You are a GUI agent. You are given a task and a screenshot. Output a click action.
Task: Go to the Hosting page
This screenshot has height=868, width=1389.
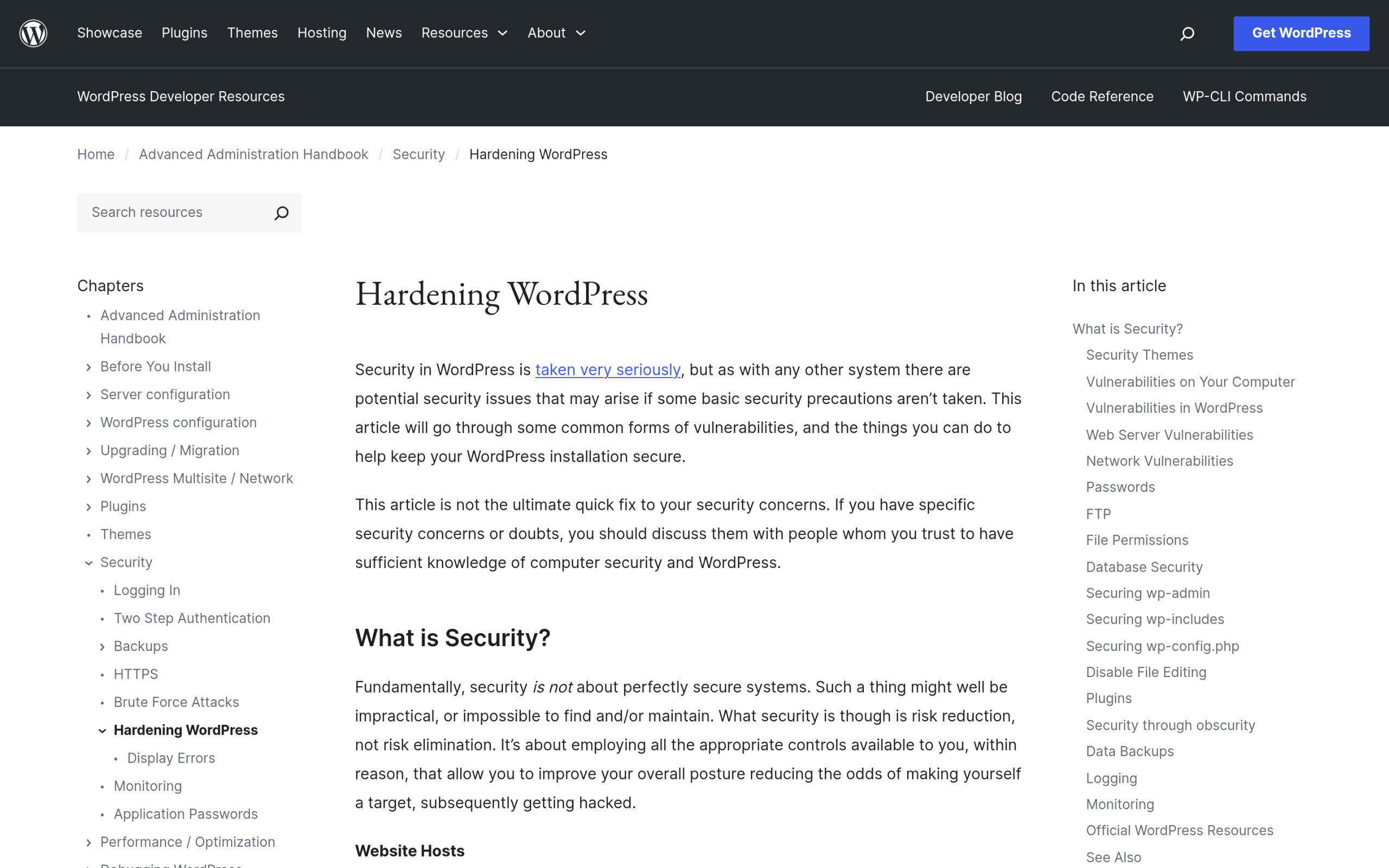click(322, 33)
